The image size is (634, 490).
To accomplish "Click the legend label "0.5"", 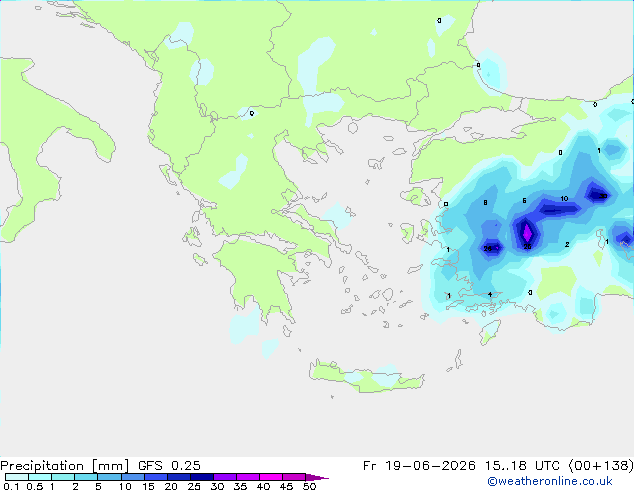I will 35,486.
